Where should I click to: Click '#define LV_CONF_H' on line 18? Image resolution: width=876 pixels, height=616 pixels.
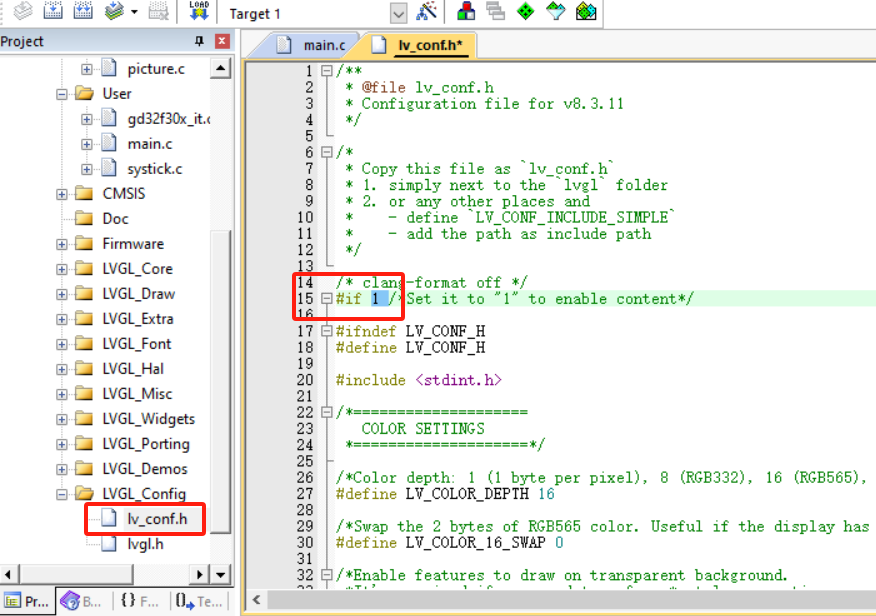[411, 347]
